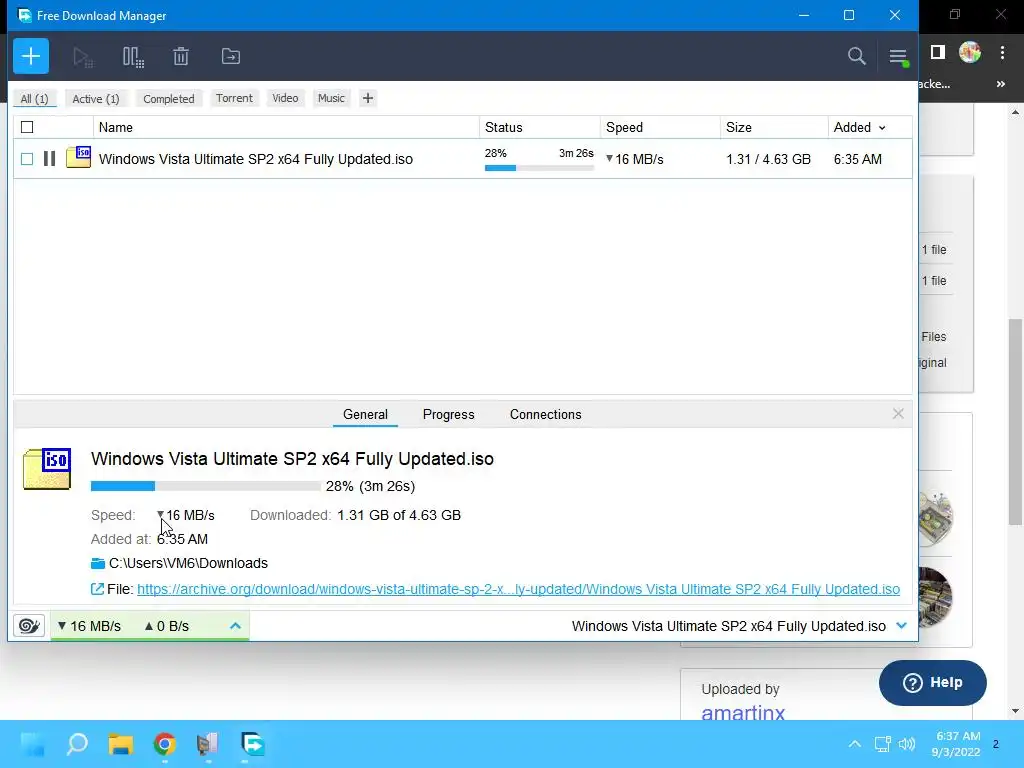Open the hamburger main menu
Viewport: 1024px width, 768px height.
pyautogui.click(x=899, y=57)
